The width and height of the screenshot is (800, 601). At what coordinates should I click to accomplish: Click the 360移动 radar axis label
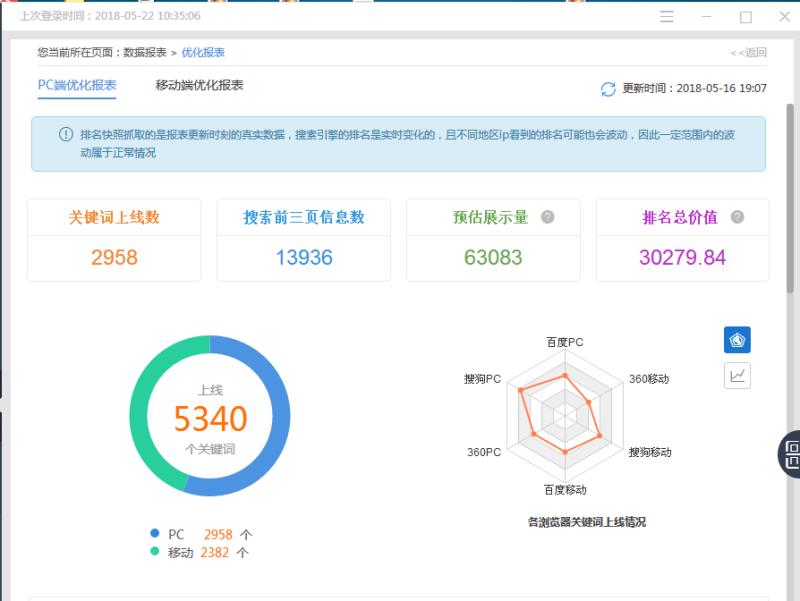[648, 379]
